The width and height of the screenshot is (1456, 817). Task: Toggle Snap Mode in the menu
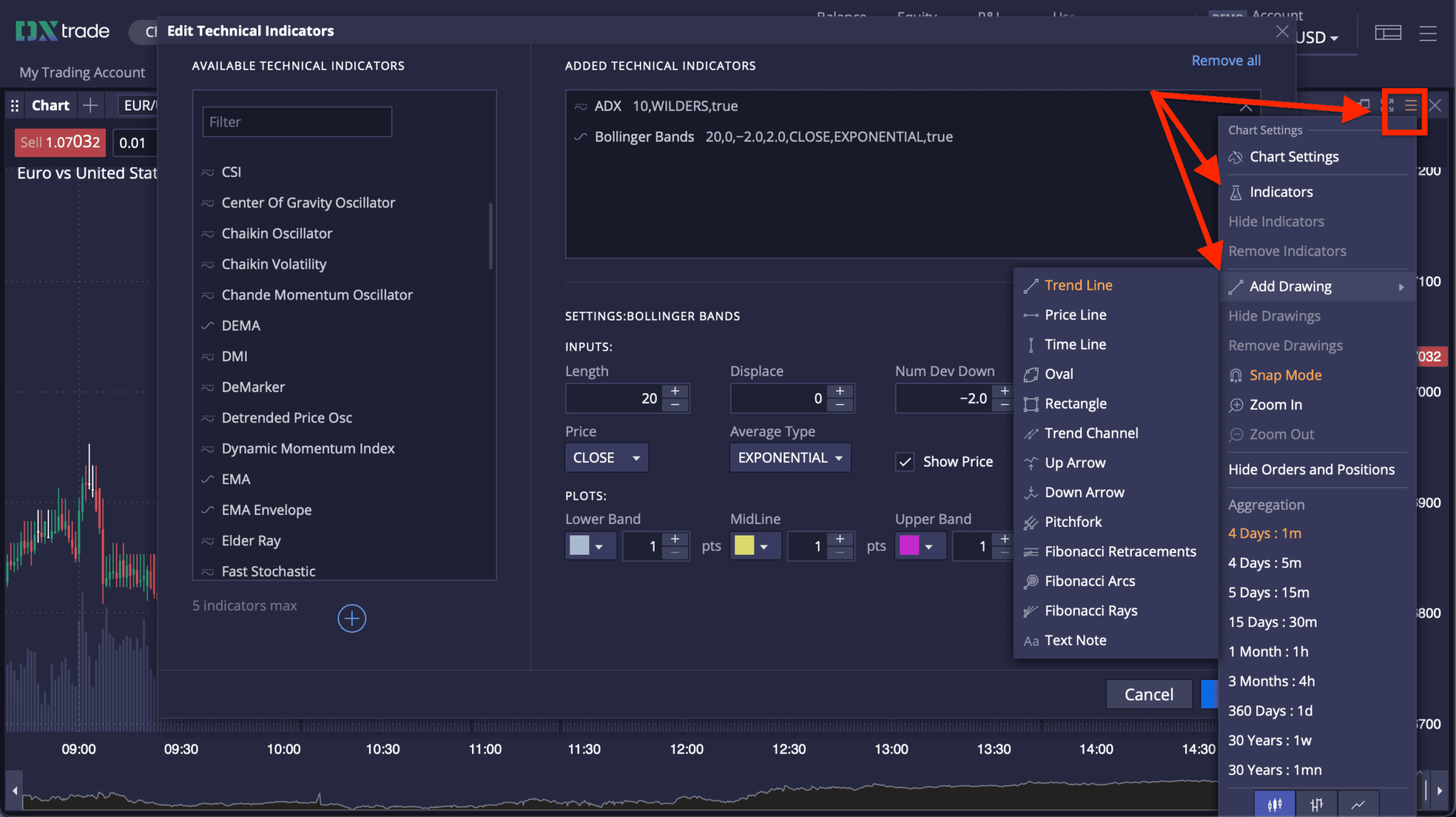tap(1284, 375)
